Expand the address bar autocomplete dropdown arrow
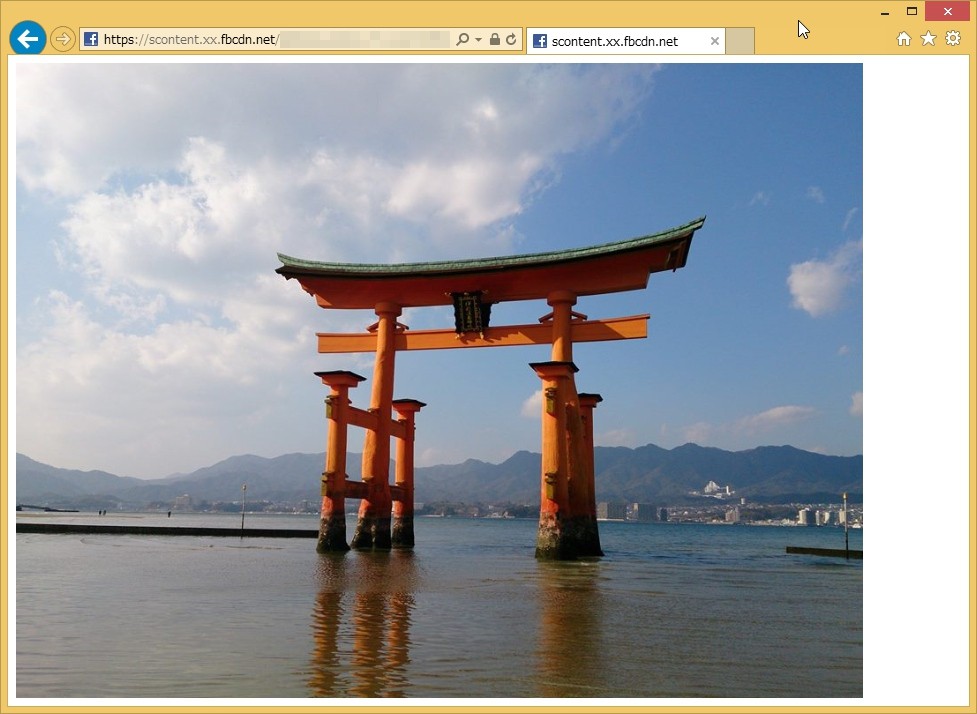Viewport: 977px width, 714px height. tap(479, 40)
